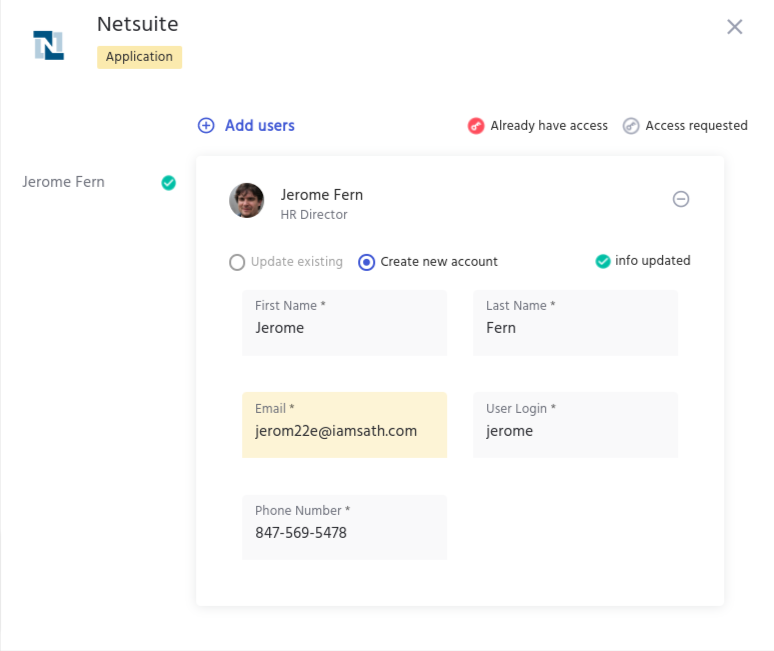Click the minus circle to remove Jerome Fern
Screen dimensions: 774x651
tap(681, 199)
